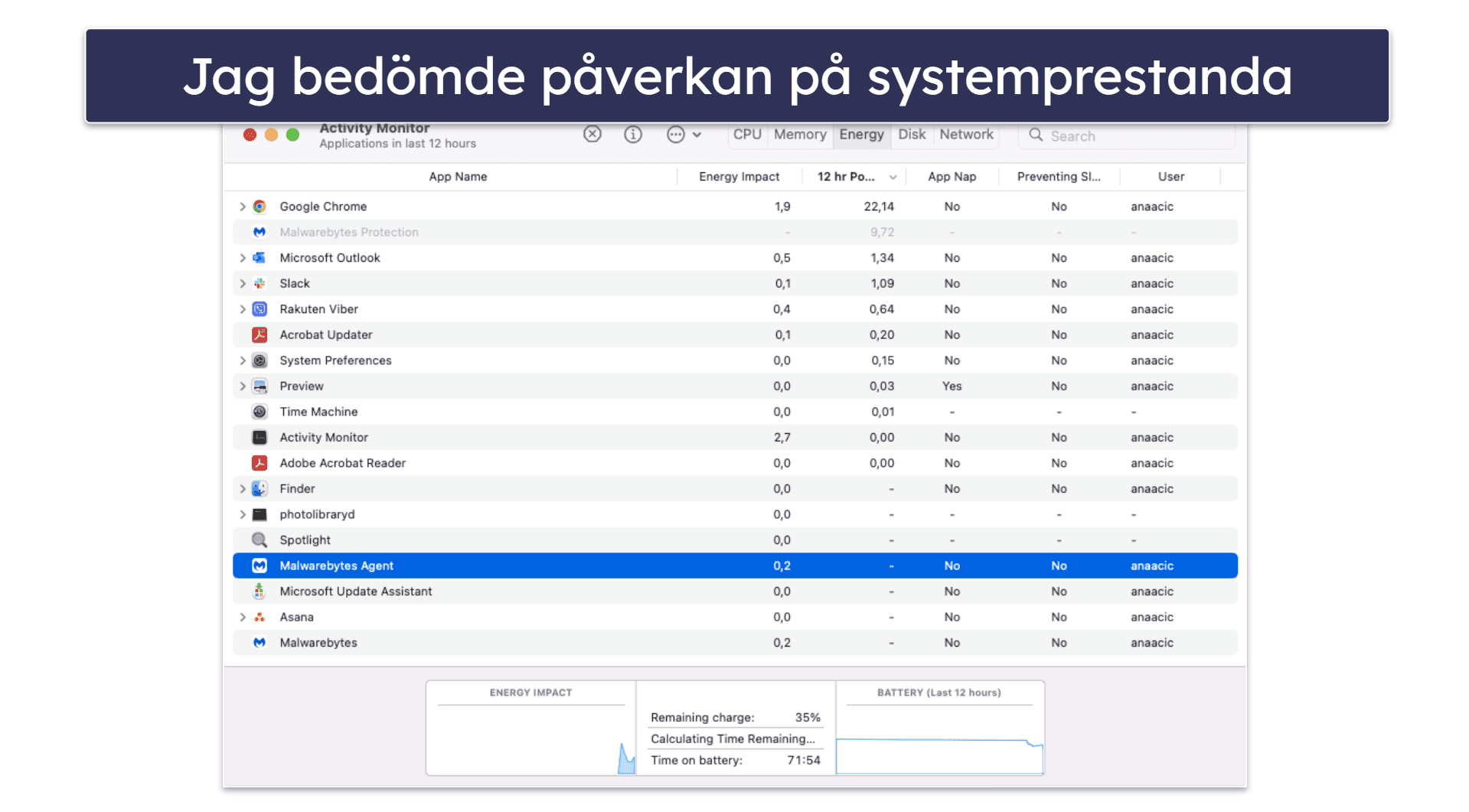
Task: Expand the Preview row
Action: click(x=242, y=386)
